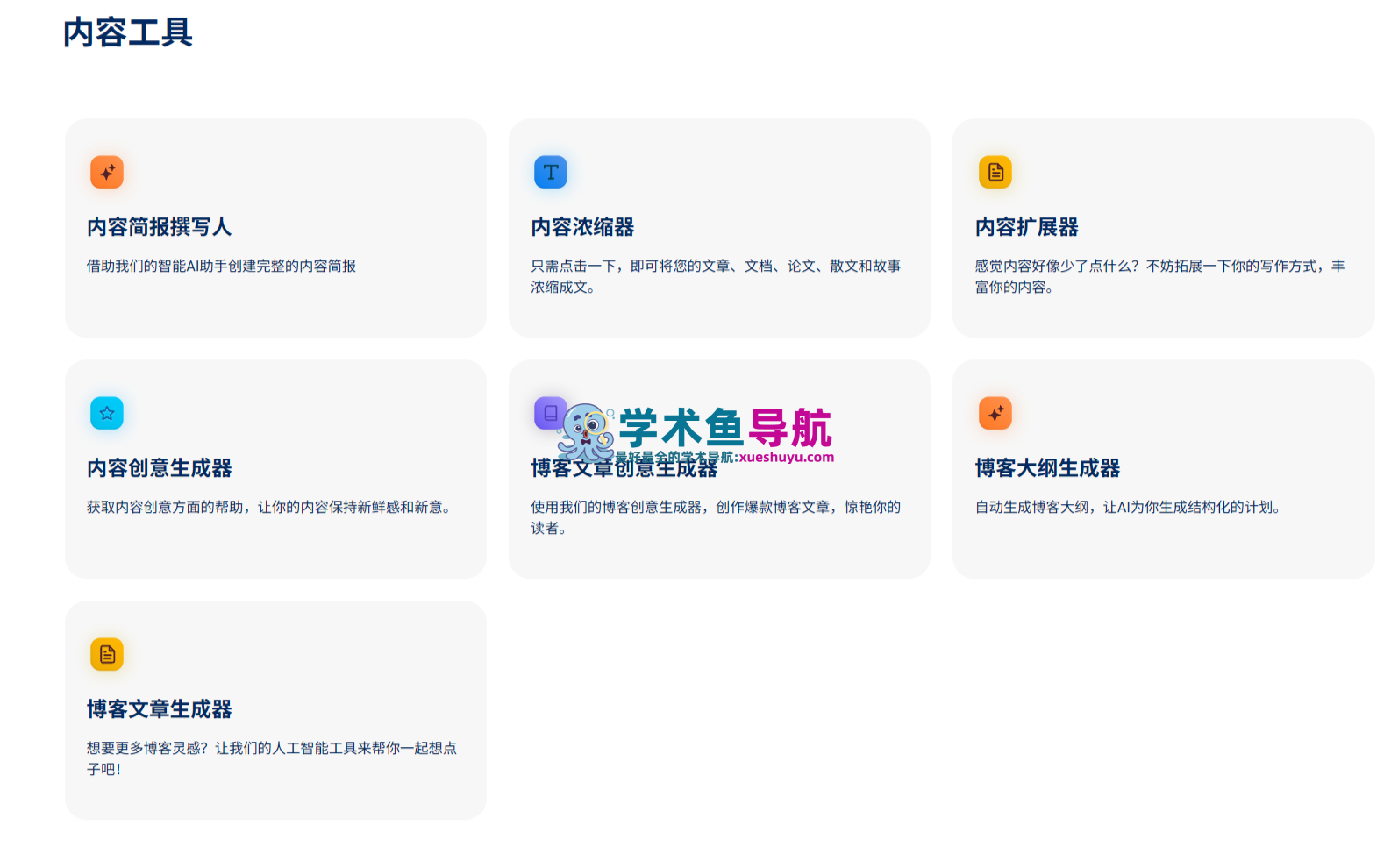
Task: Click the blue T icon for 内容浓缩器
Action: 551,172
